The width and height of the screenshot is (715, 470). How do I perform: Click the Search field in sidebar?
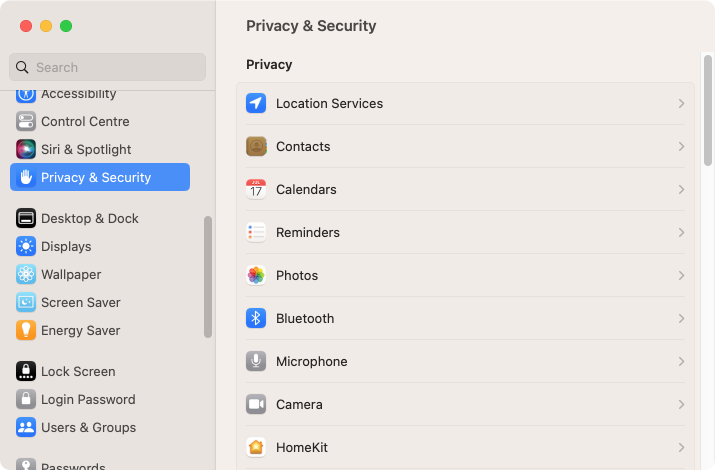[x=107, y=67]
